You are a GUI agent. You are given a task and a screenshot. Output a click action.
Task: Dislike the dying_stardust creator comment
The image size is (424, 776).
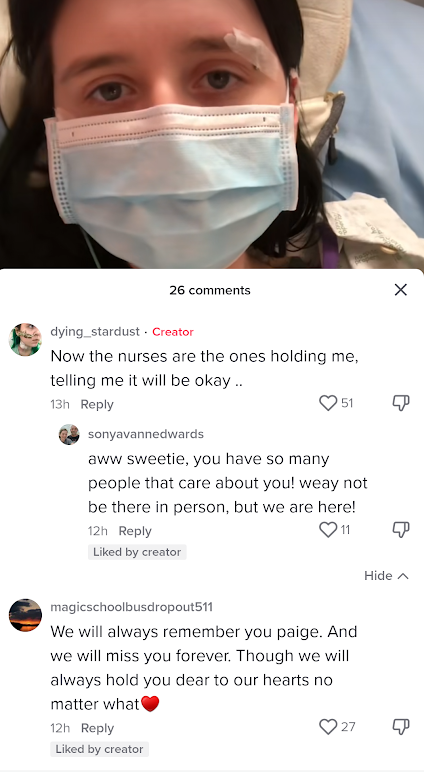pos(401,403)
